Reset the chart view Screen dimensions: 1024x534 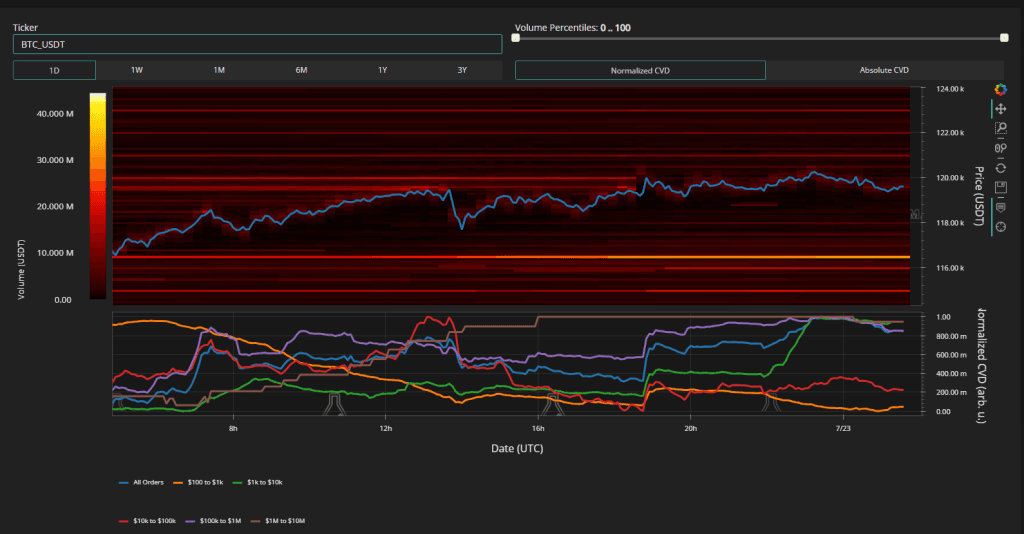[1000, 168]
